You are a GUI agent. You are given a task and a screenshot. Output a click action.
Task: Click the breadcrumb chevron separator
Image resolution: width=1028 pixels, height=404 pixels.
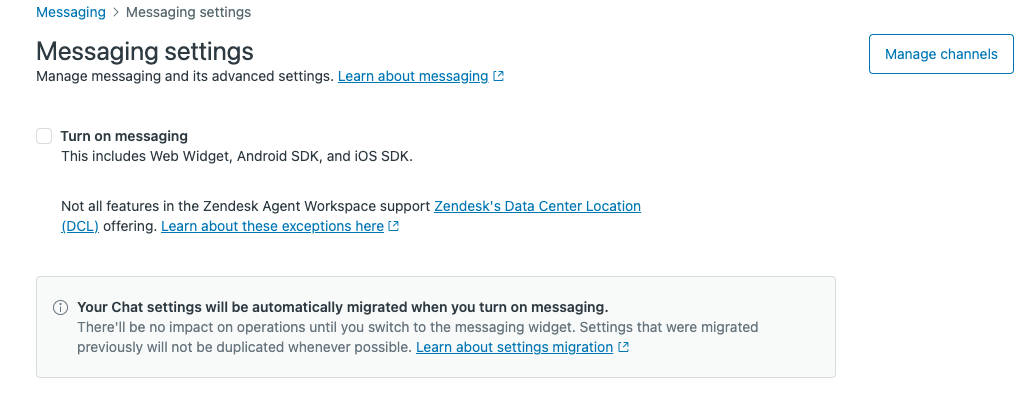point(116,13)
